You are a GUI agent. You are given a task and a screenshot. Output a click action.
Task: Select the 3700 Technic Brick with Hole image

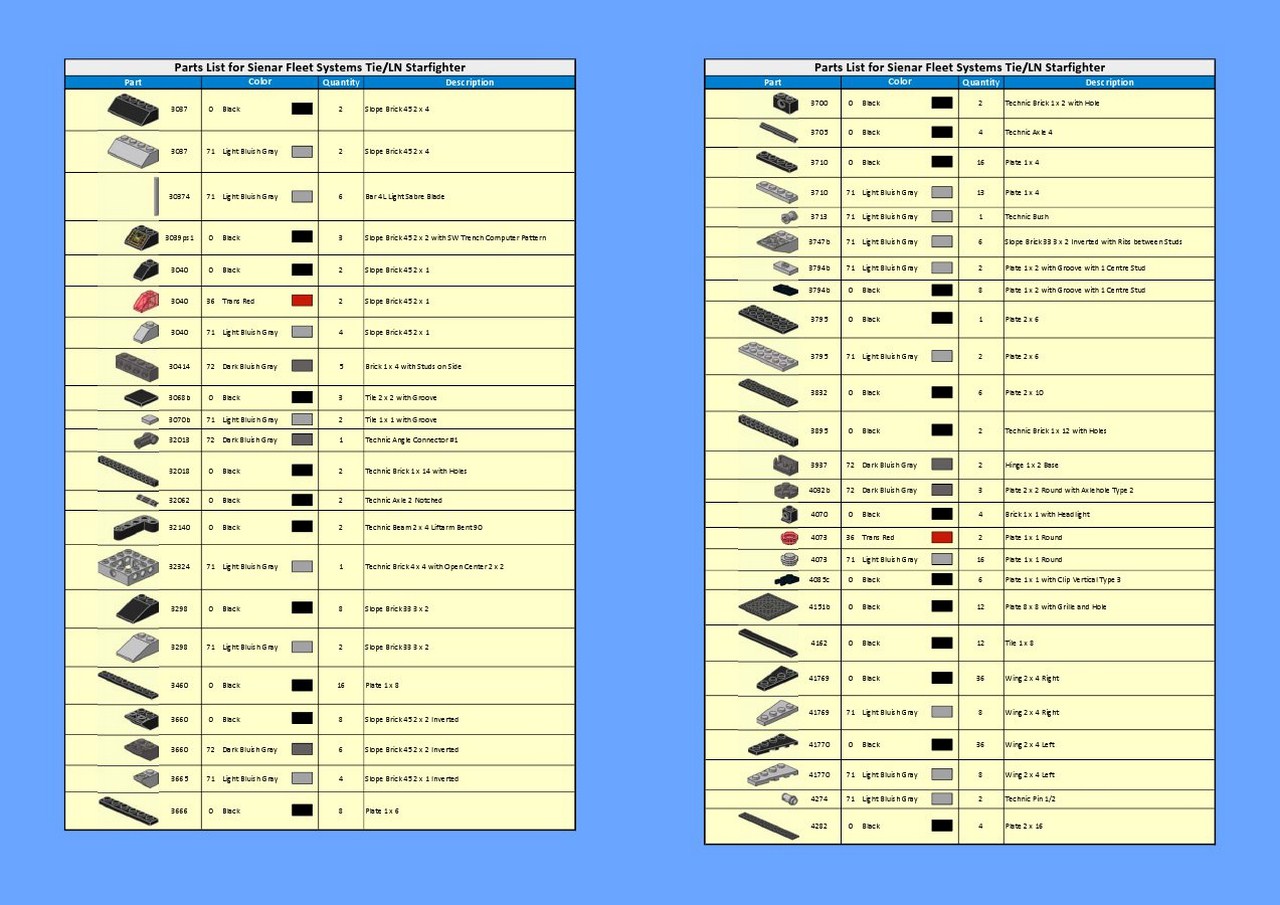coord(785,103)
